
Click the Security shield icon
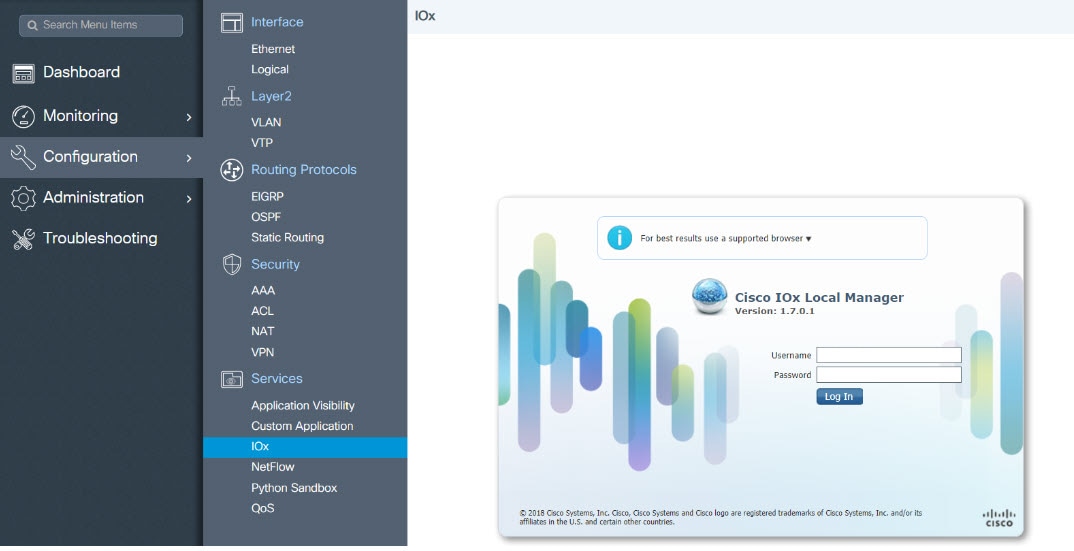click(232, 265)
